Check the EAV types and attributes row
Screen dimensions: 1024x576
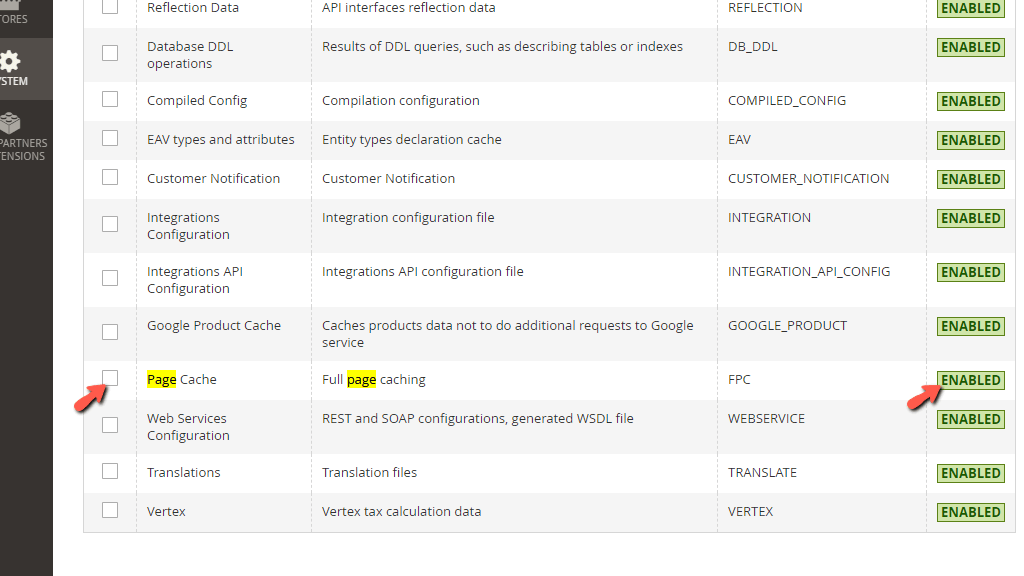point(109,138)
